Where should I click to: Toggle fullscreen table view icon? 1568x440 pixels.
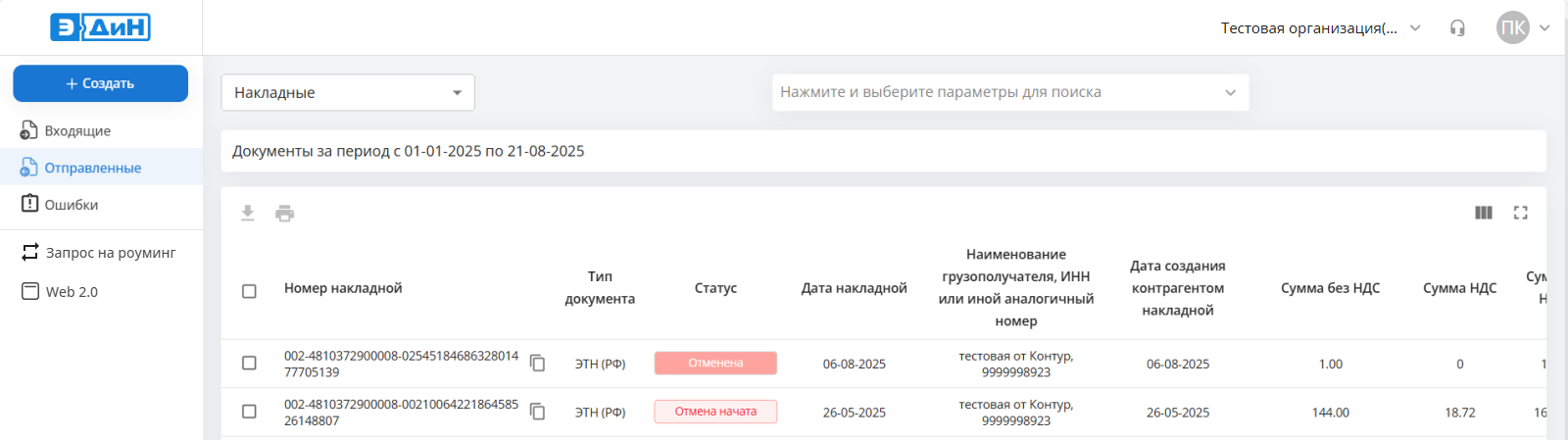point(1520,213)
